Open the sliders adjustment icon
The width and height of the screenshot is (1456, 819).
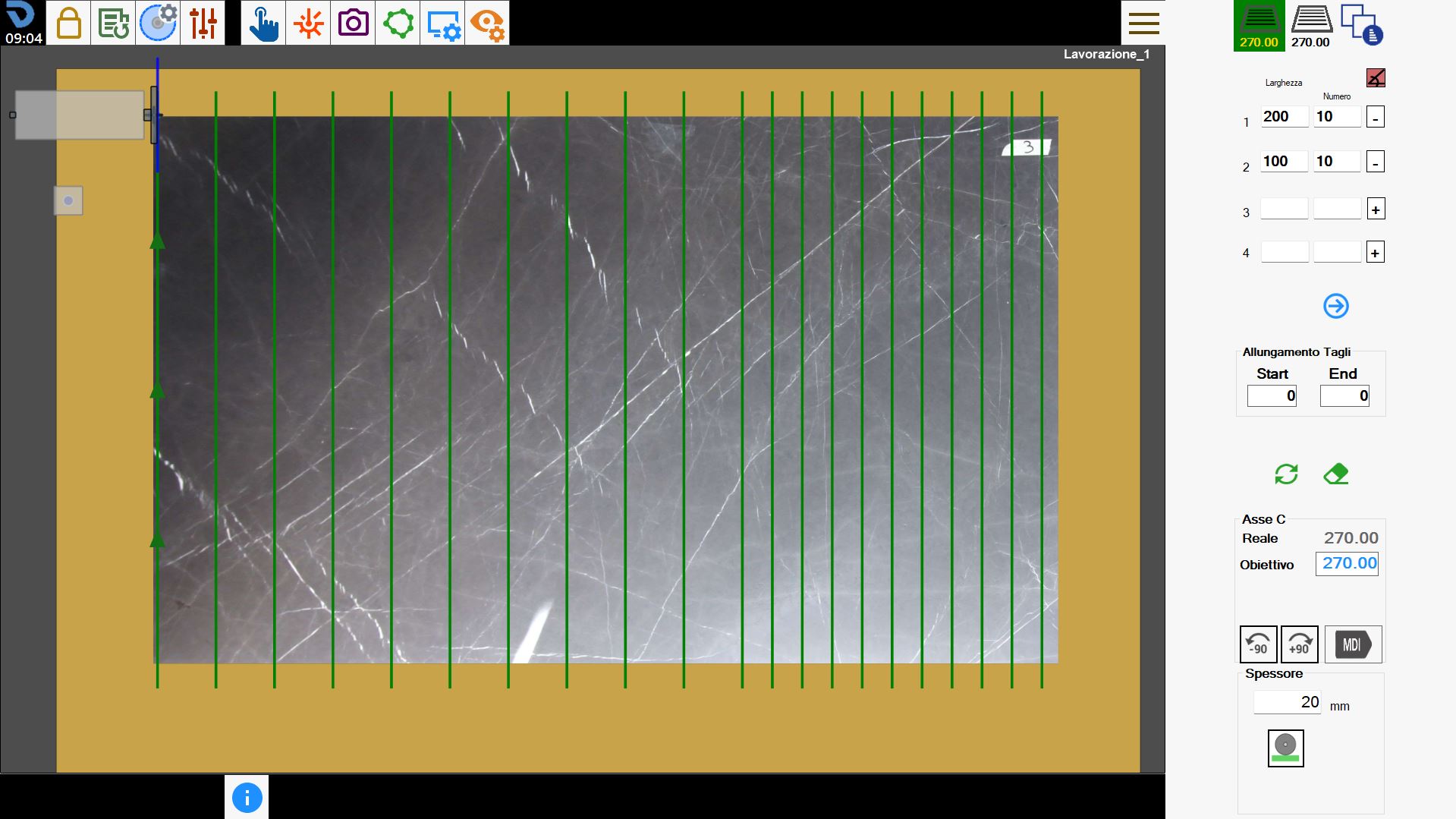tap(203, 23)
